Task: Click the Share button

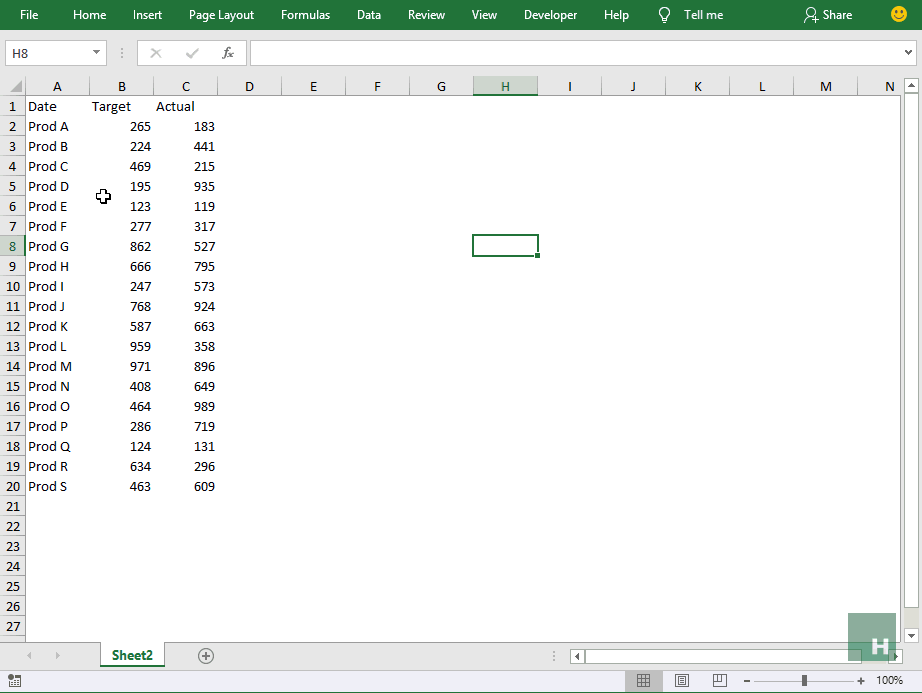Action: pos(828,15)
